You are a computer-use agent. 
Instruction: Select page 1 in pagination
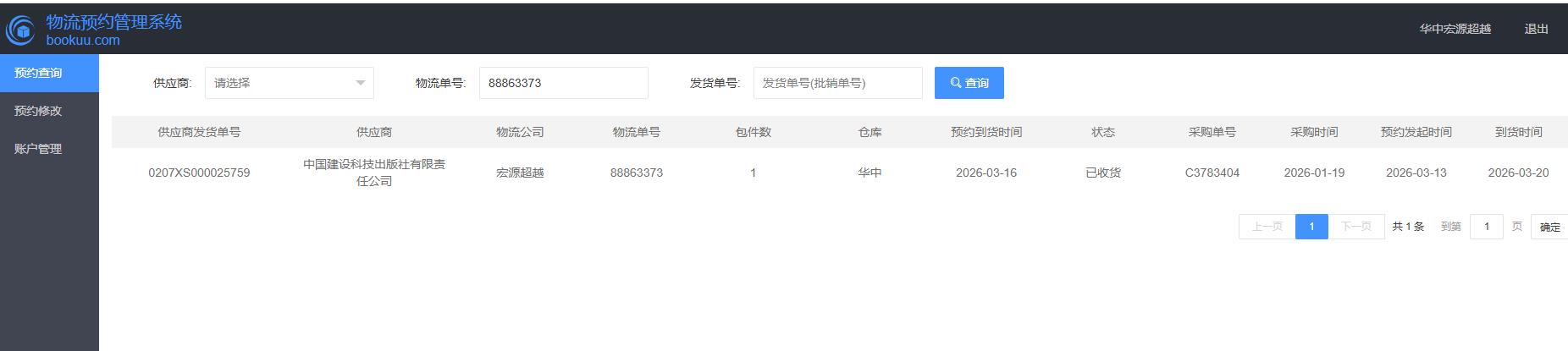tap(1311, 227)
